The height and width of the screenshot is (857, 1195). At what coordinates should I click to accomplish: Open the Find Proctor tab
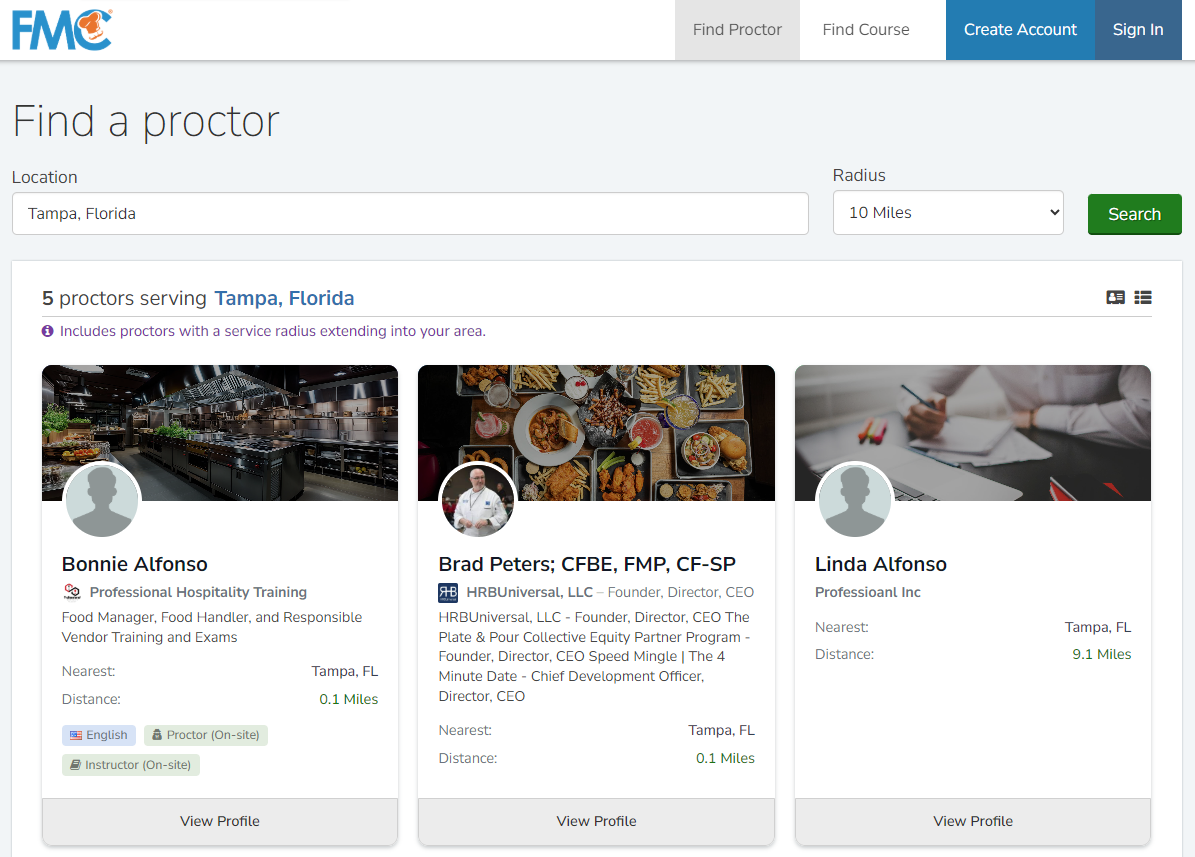pos(737,30)
